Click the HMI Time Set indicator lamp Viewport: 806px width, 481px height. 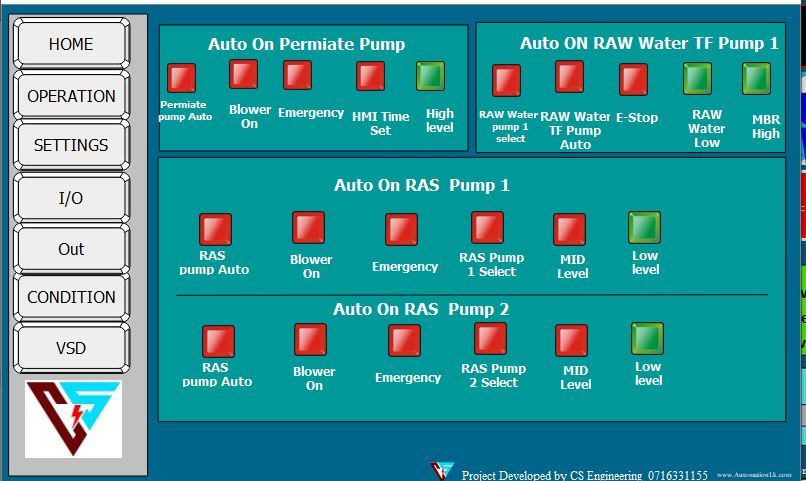tap(371, 76)
